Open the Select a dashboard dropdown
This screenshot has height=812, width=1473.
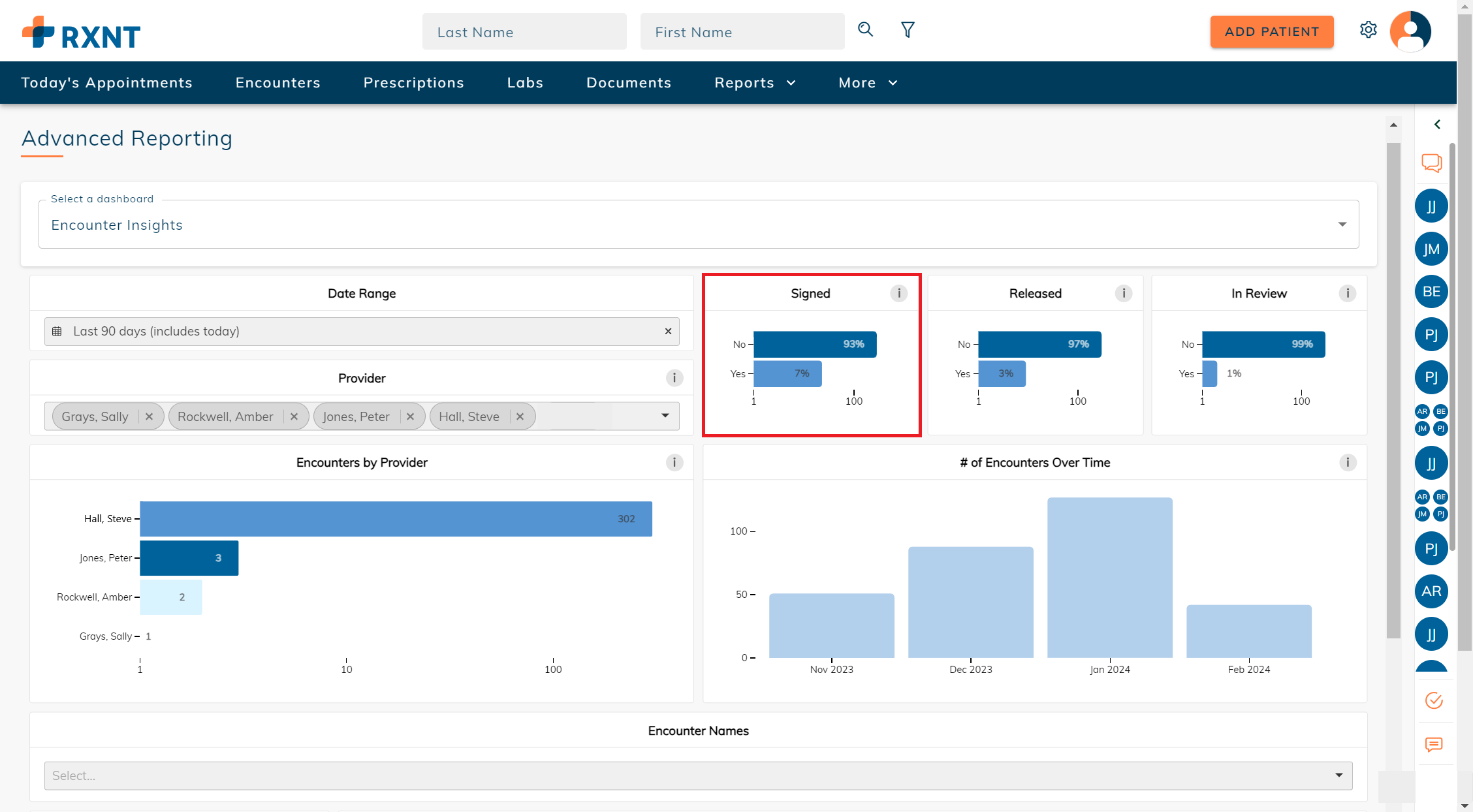pyautogui.click(x=699, y=224)
